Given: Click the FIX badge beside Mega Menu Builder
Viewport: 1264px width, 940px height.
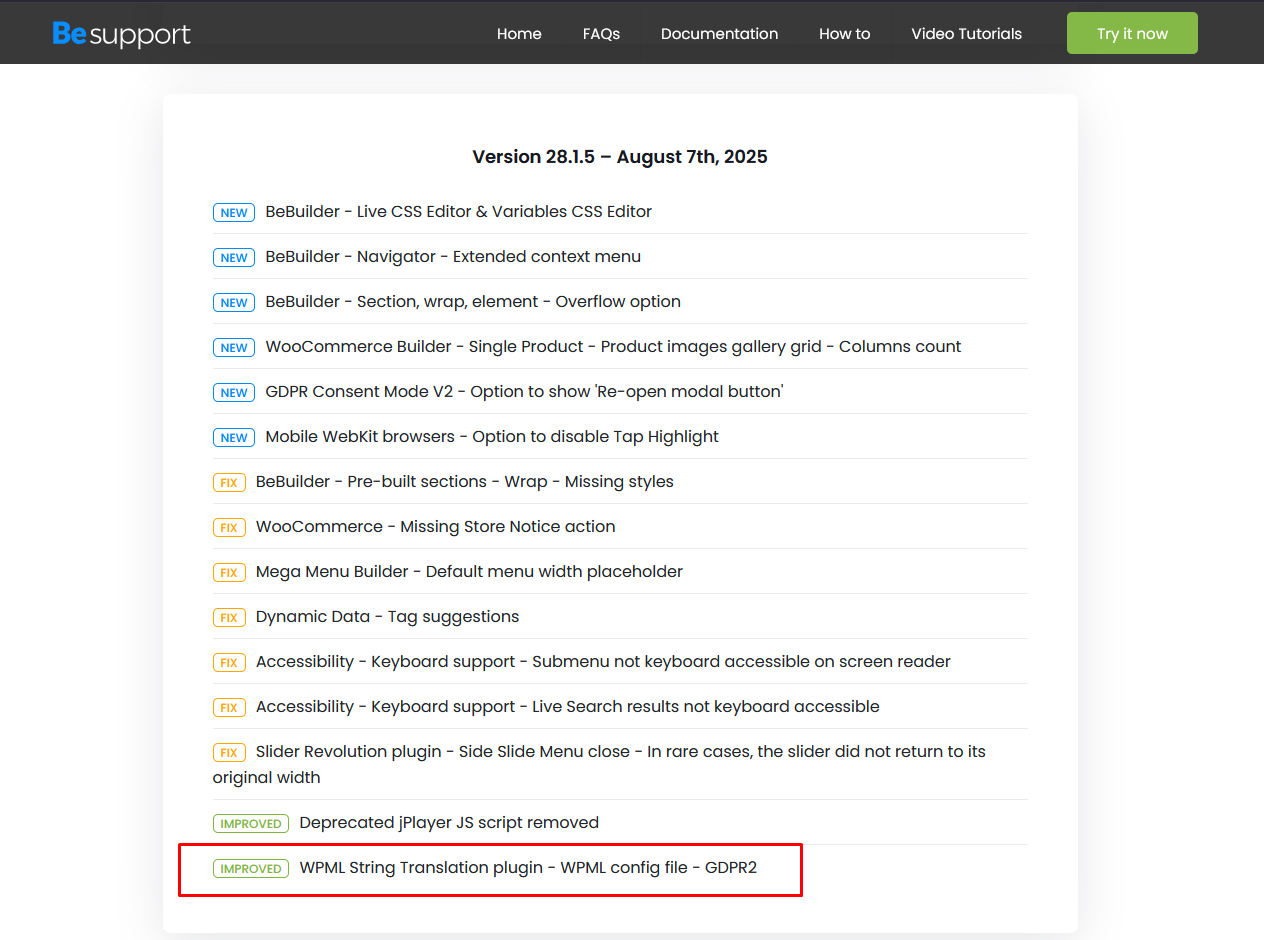Looking at the screenshot, I should (229, 573).
